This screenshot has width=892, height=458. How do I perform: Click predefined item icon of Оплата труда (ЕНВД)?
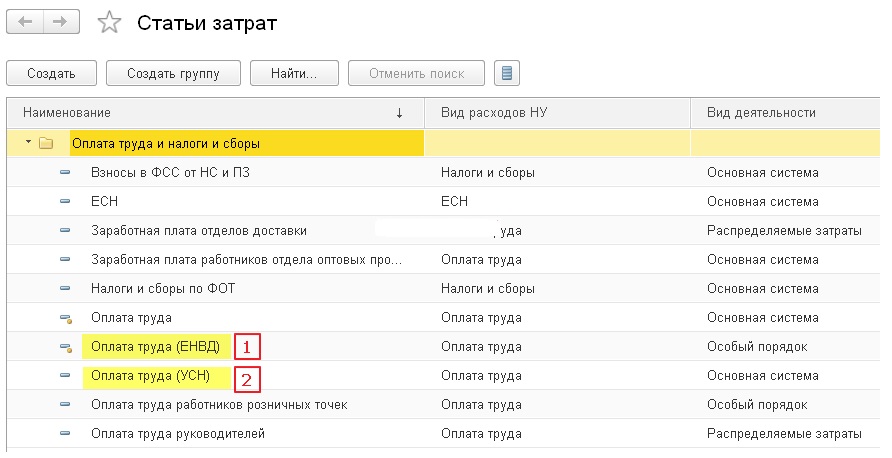coord(66,348)
